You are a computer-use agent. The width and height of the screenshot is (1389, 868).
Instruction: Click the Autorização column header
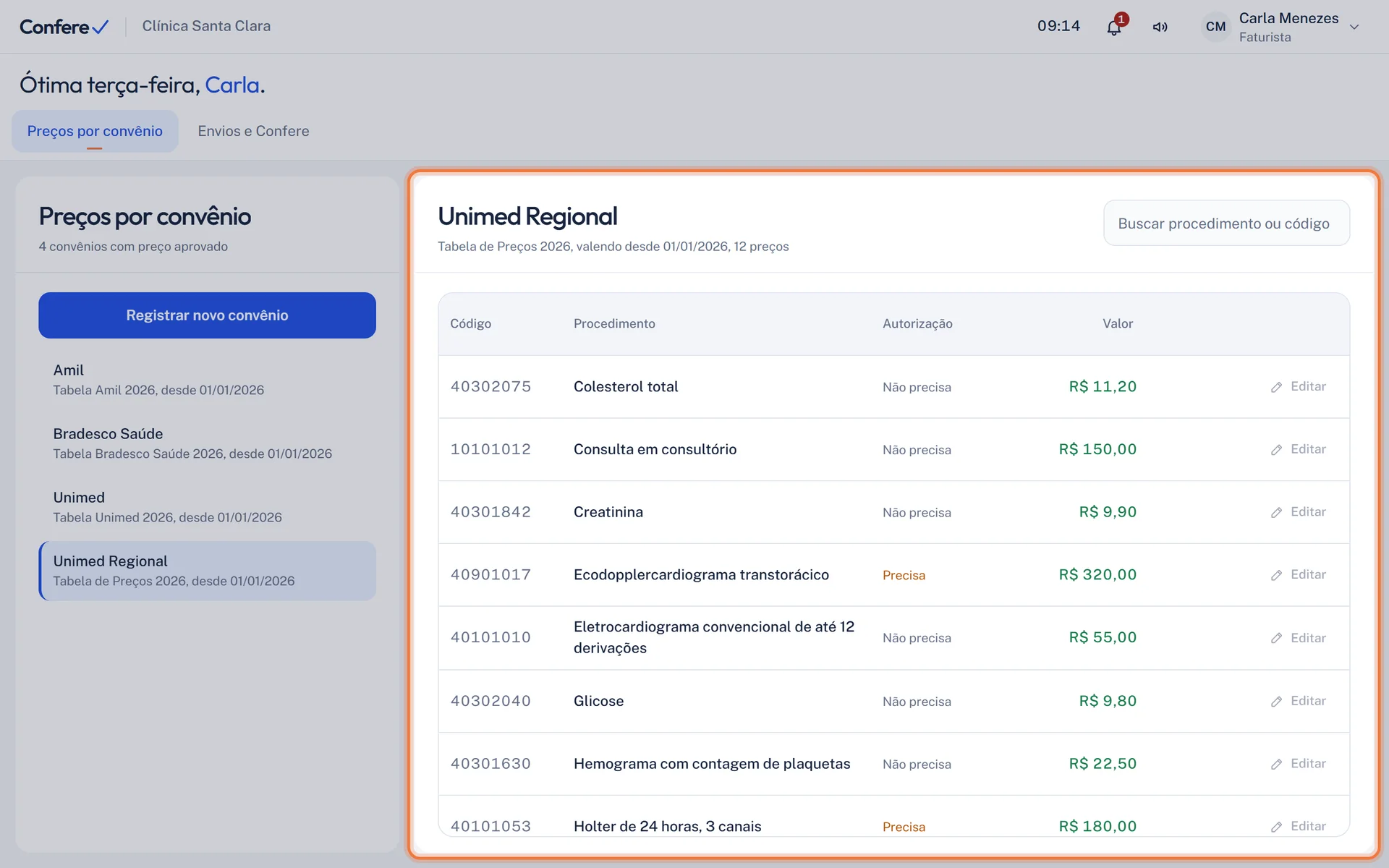[917, 323]
